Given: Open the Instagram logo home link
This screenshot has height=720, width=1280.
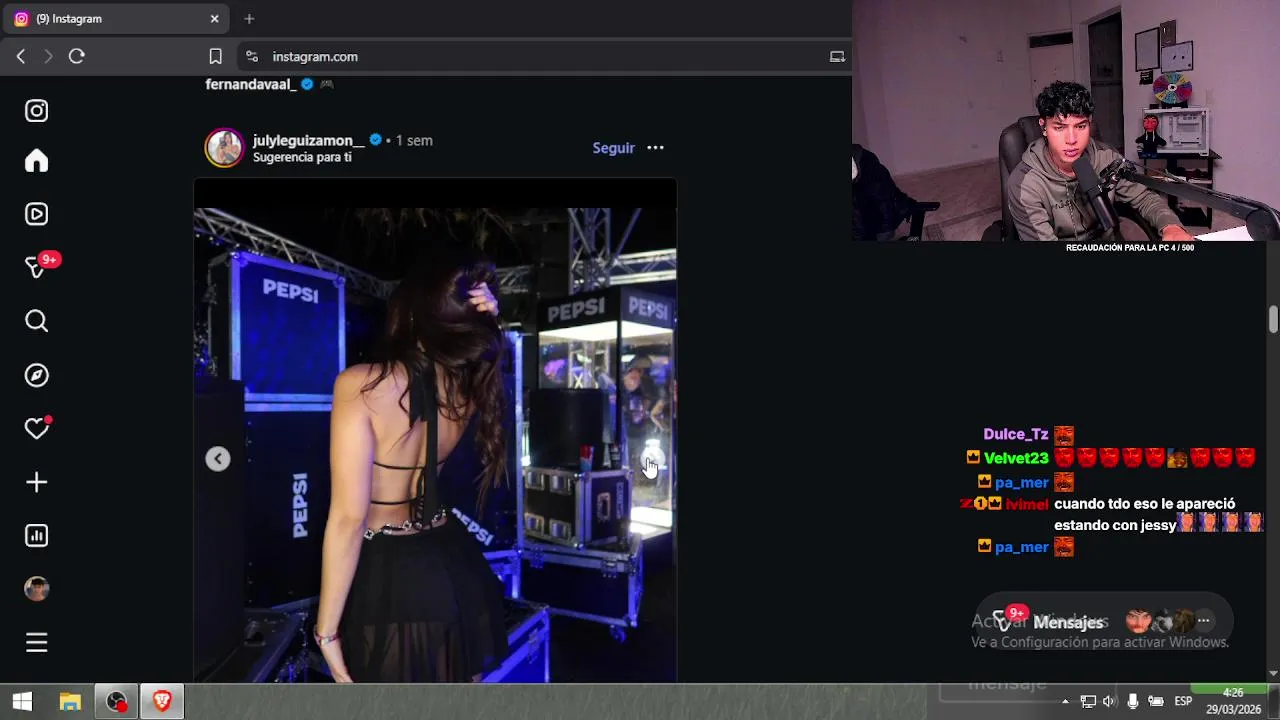Looking at the screenshot, I should [37, 111].
